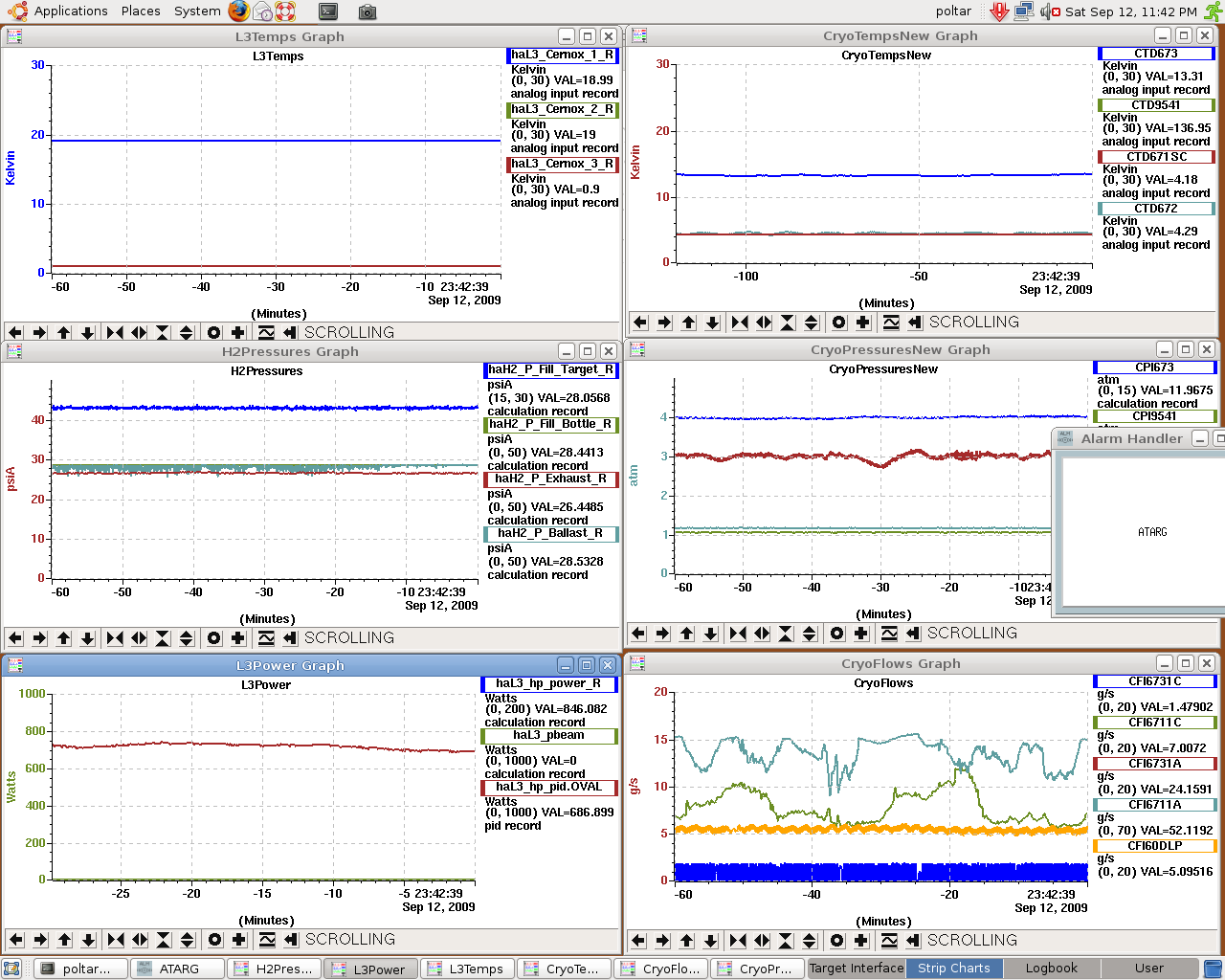Open the Places menu
Screen dimensions: 1225x980
(141, 11)
